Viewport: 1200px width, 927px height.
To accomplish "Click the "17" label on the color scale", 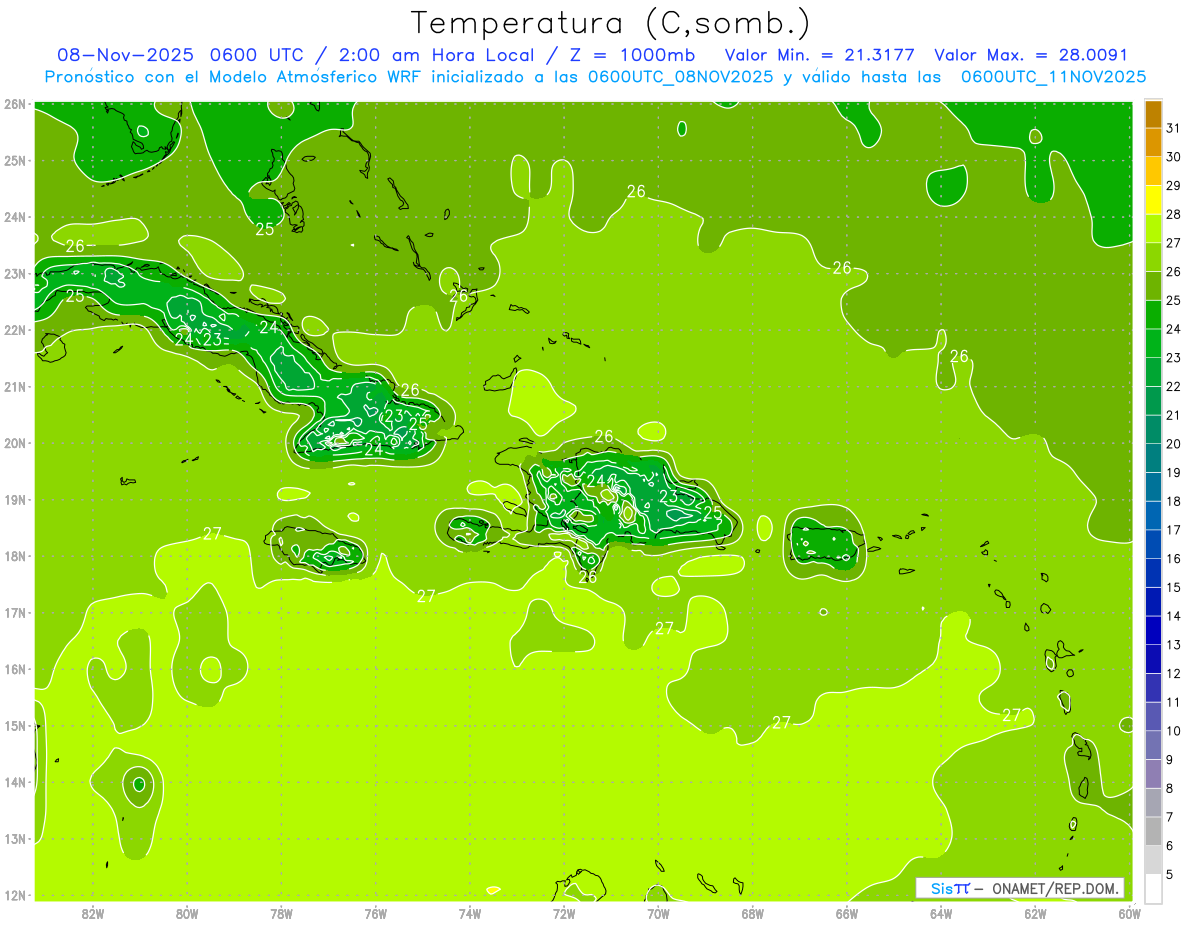I will point(1173,530).
